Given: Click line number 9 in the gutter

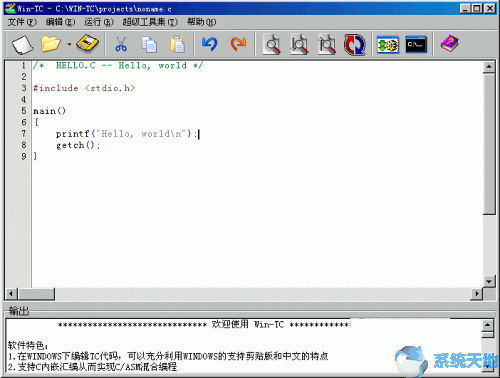Looking at the screenshot, I should click(x=24, y=156).
